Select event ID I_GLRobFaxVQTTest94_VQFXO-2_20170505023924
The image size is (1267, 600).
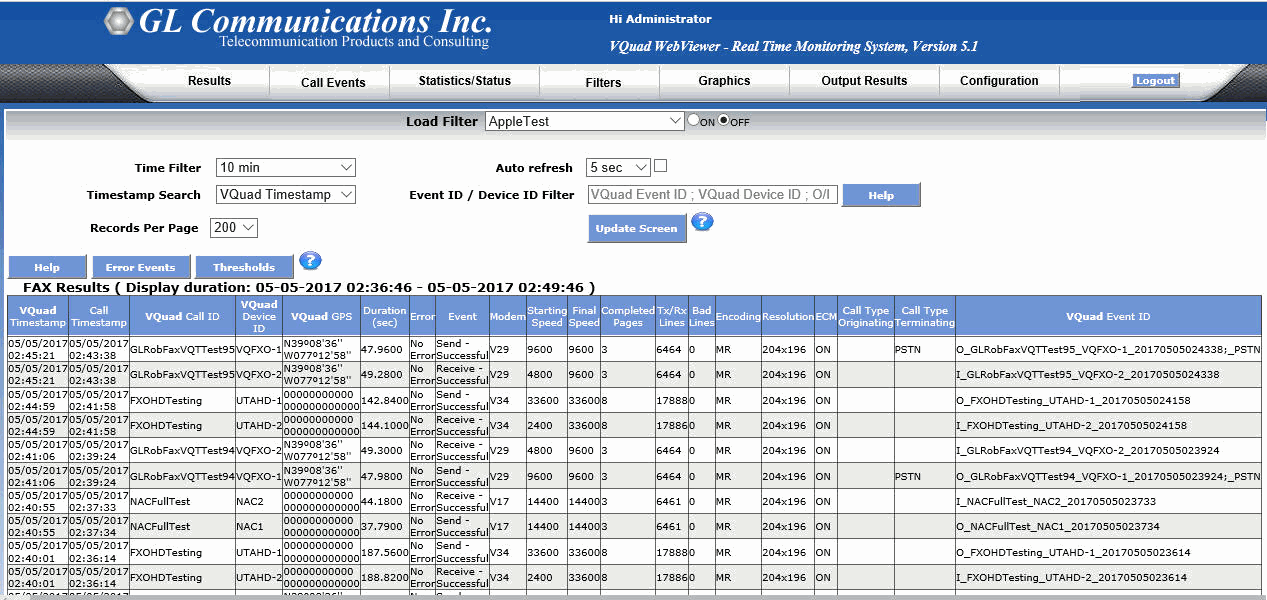click(x=1088, y=451)
